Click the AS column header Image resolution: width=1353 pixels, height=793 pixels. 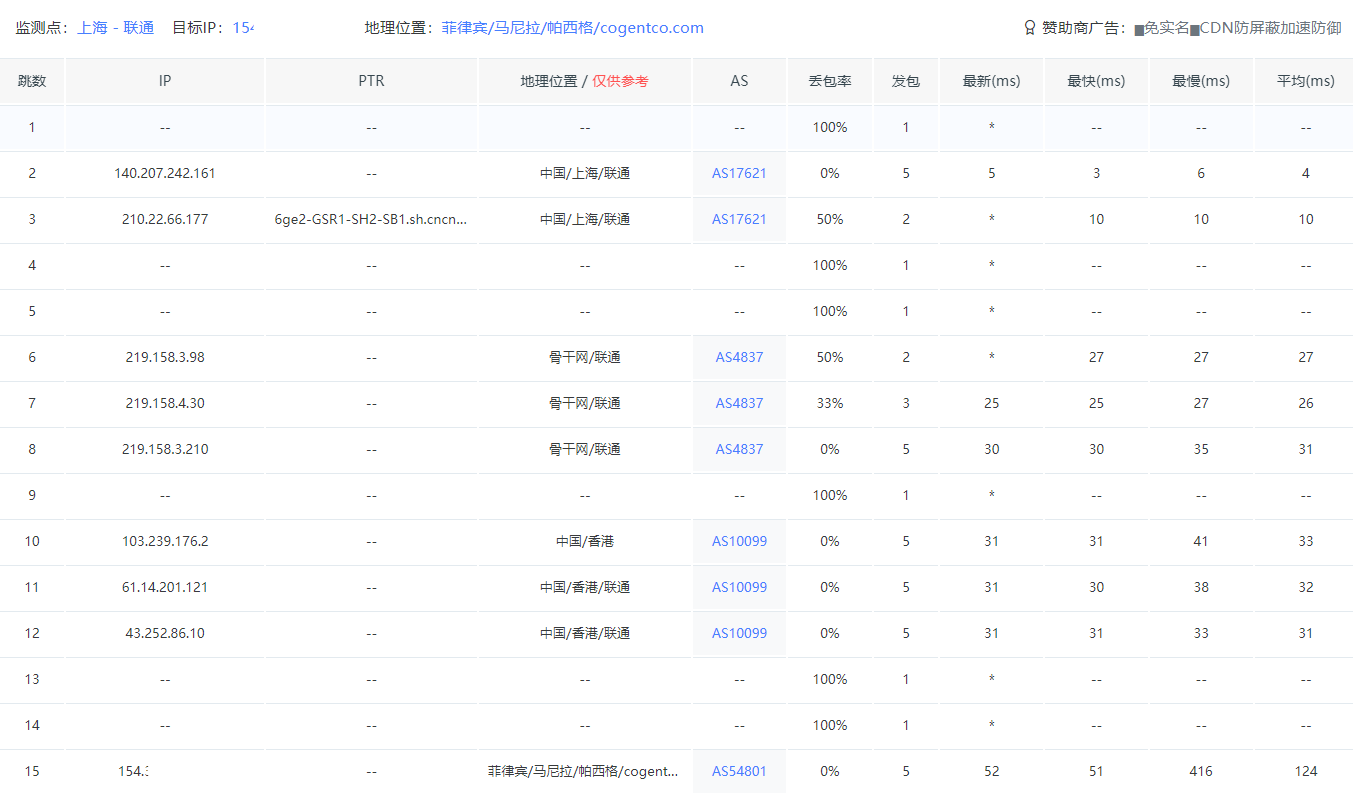(x=739, y=81)
